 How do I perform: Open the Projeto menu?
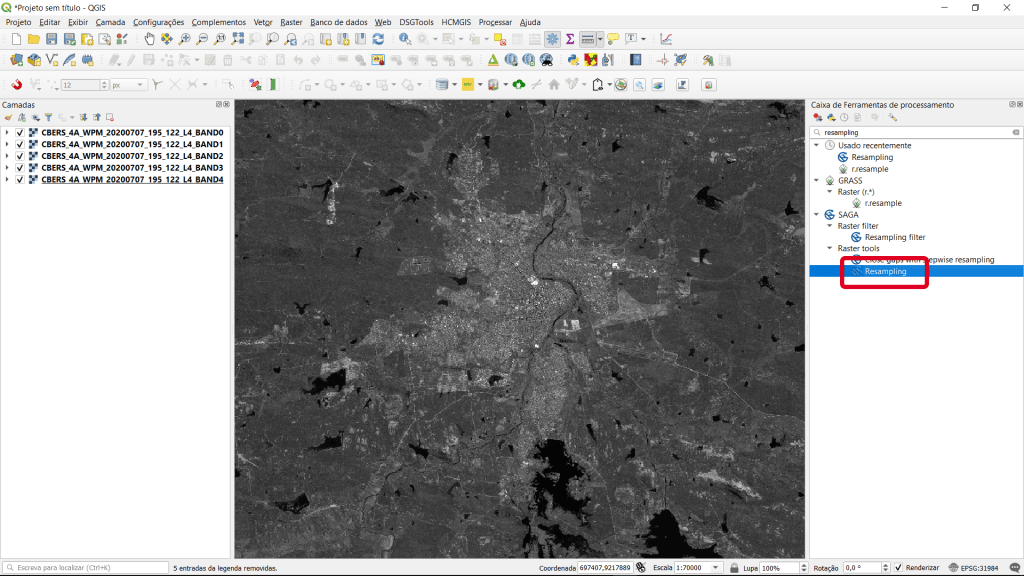[x=18, y=22]
